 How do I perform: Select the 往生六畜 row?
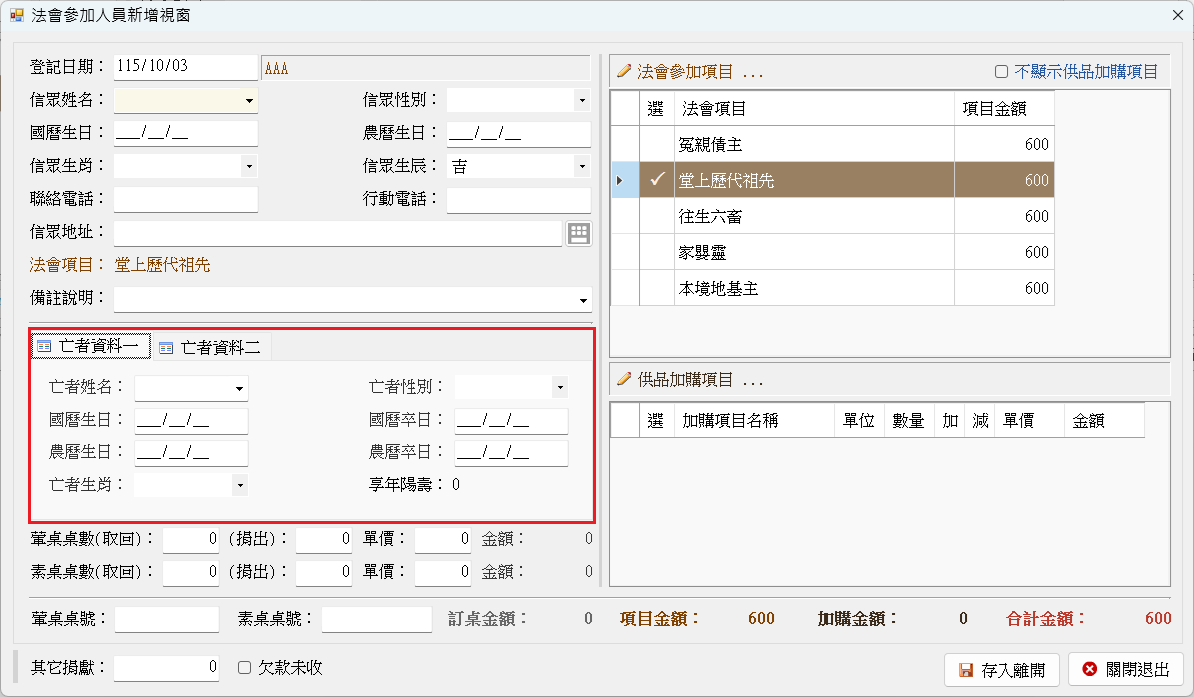coord(833,216)
